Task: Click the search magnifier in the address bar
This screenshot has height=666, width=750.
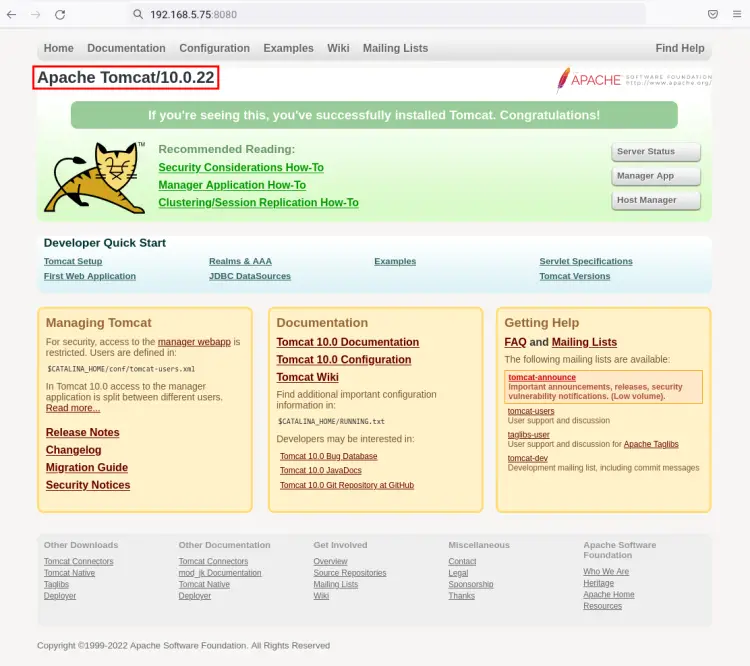Action: pyautogui.click(x=138, y=14)
